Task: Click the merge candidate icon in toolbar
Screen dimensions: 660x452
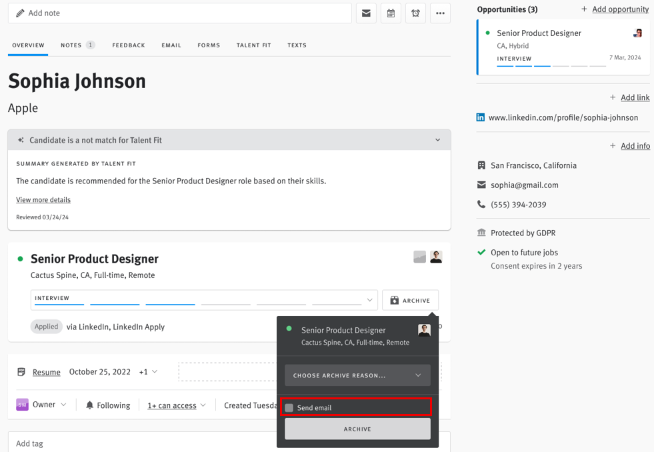Action: (x=415, y=13)
